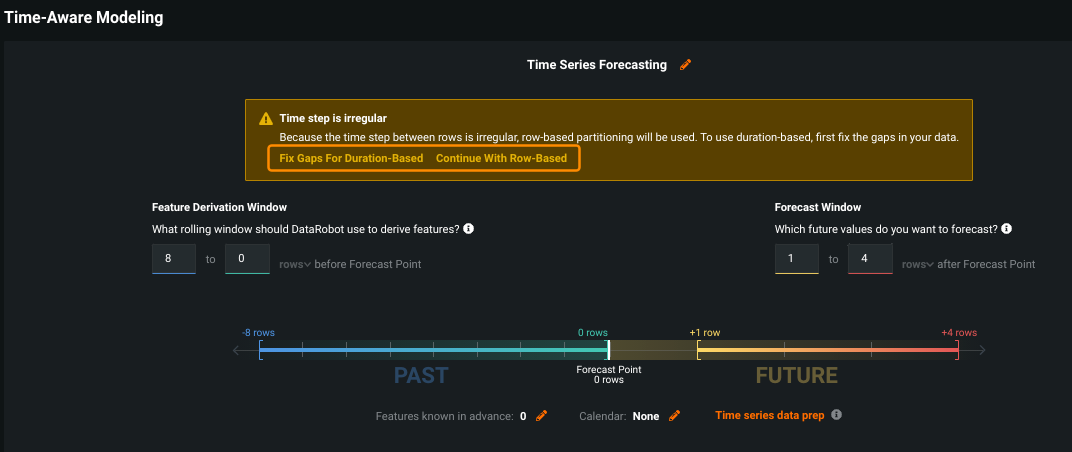Click the info icon beside the derive features question
Viewport: 1072px width, 452px height.
click(x=468, y=229)
